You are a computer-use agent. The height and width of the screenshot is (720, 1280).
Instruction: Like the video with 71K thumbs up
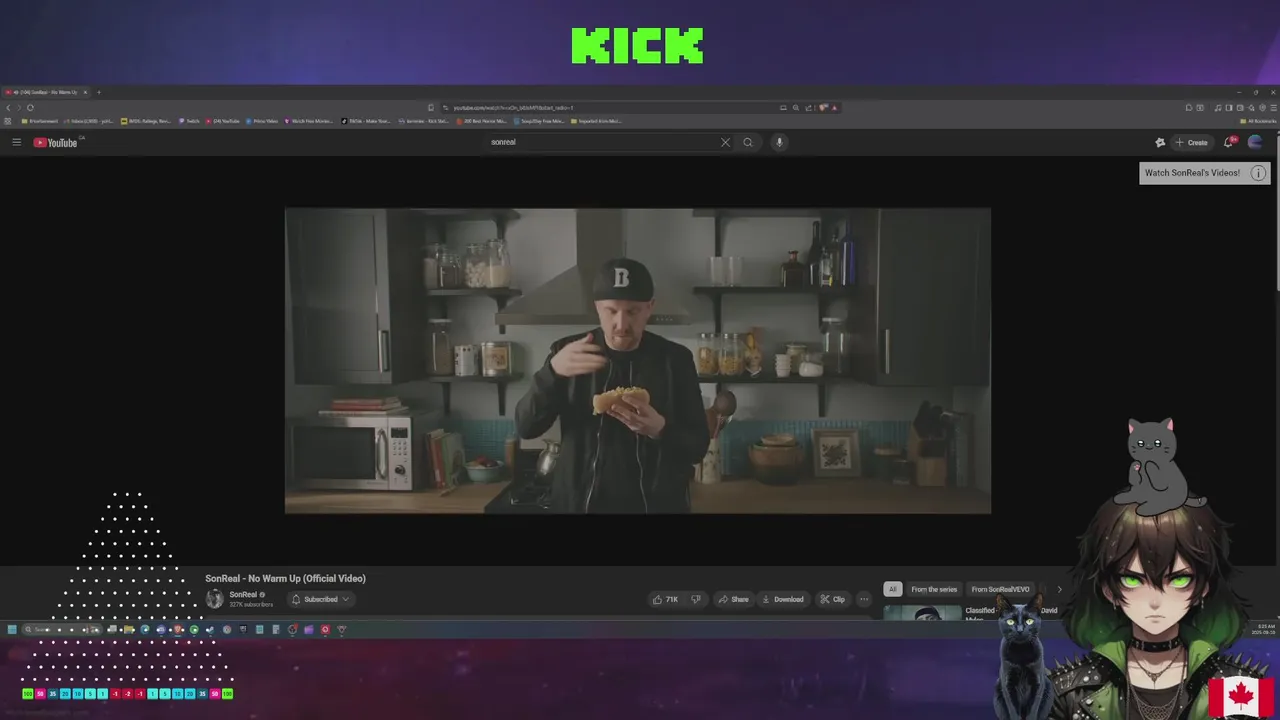665,599
